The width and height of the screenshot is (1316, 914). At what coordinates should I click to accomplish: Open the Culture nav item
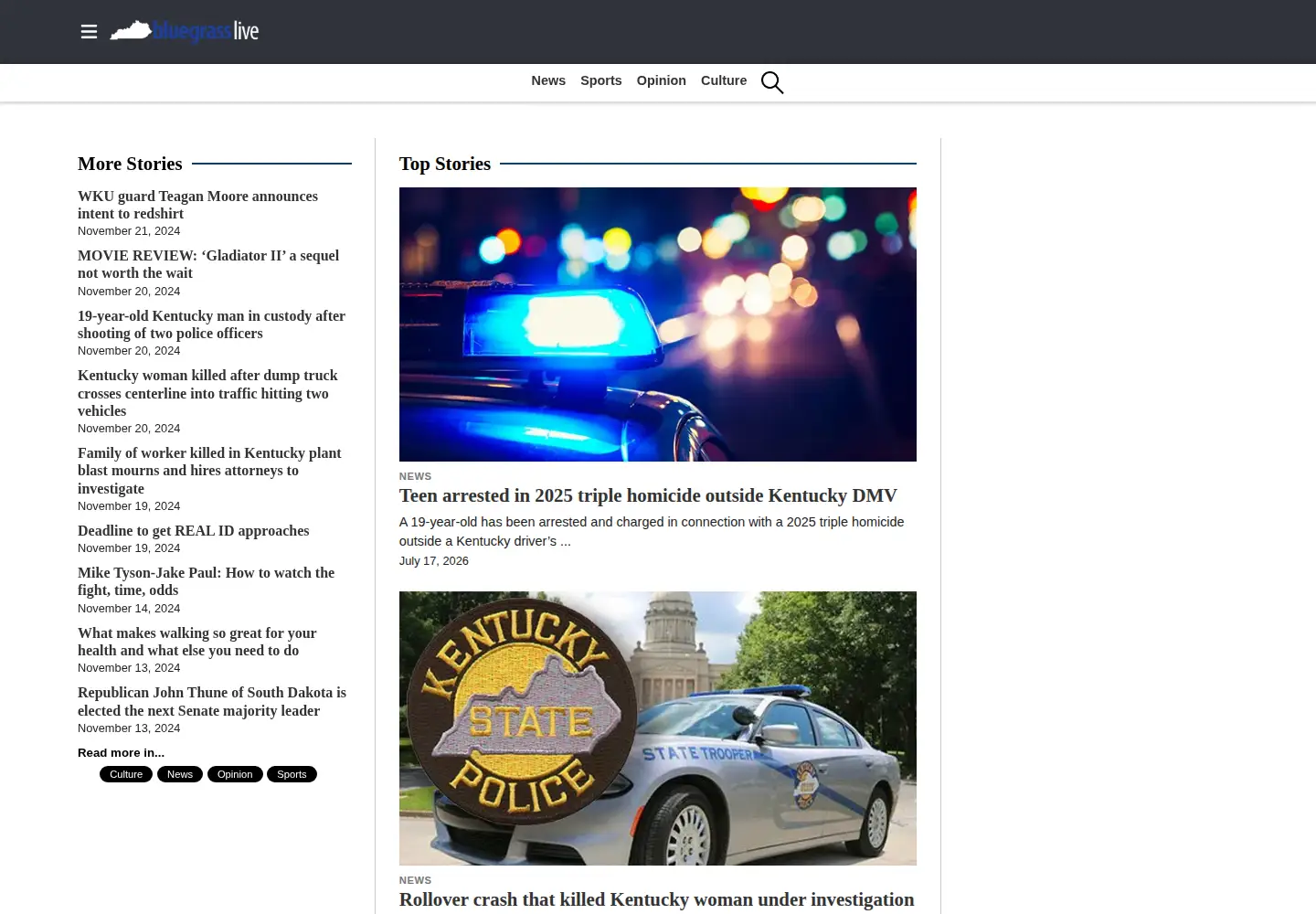point(724,80)
